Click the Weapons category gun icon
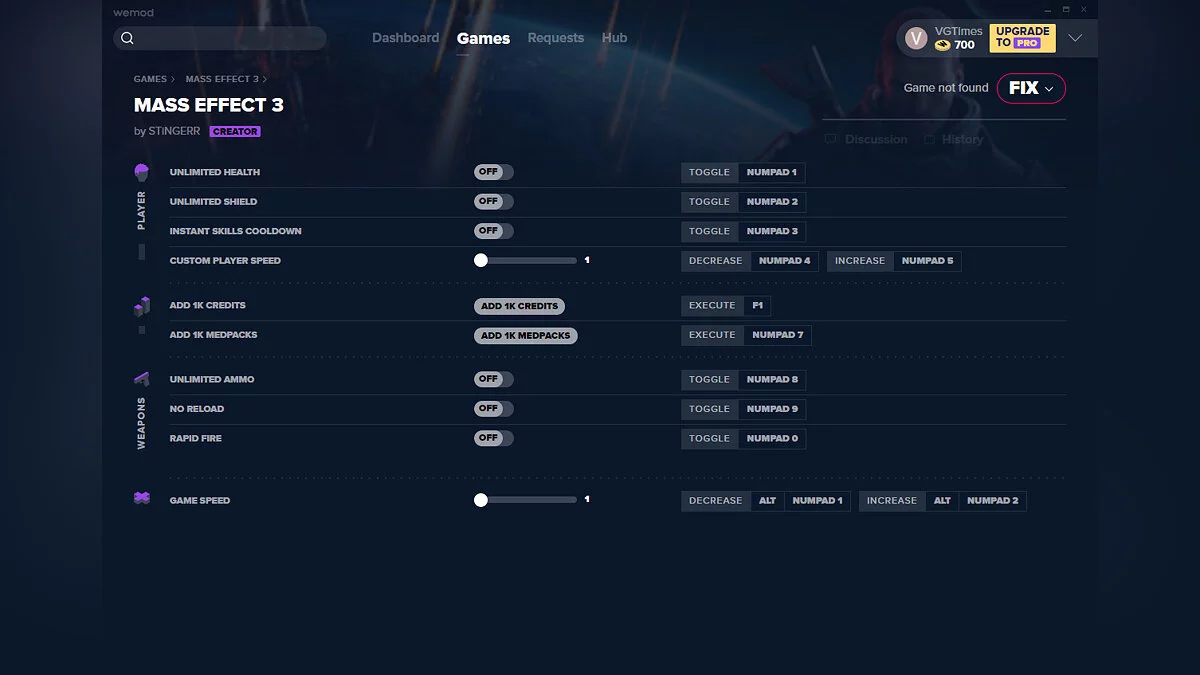Image resolution: width=1200 pixels, height=675 pixels. tap(142, 379)
